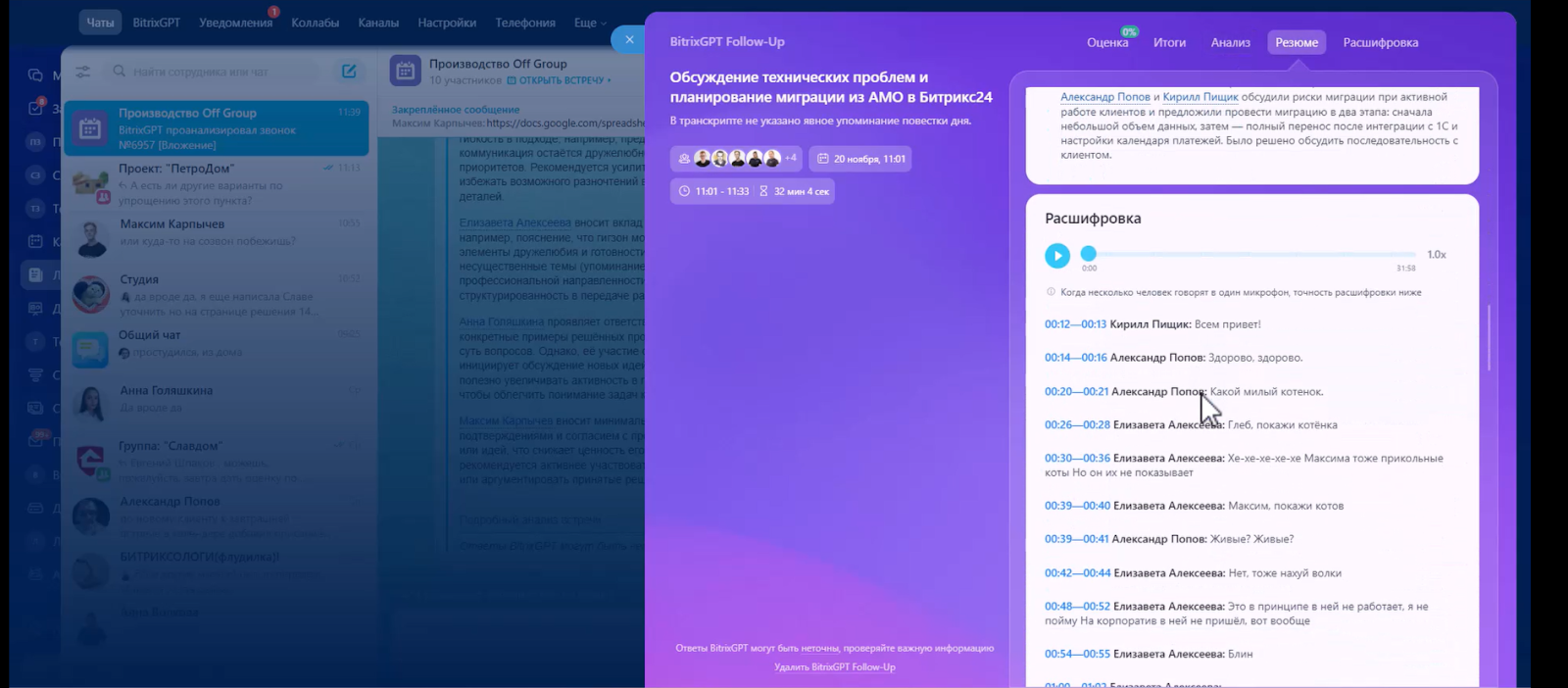Image resolution: width=1568 pixels, height=688 pixels.
Task: Click the audio progress slider handle
Action: click(1088, 254)
